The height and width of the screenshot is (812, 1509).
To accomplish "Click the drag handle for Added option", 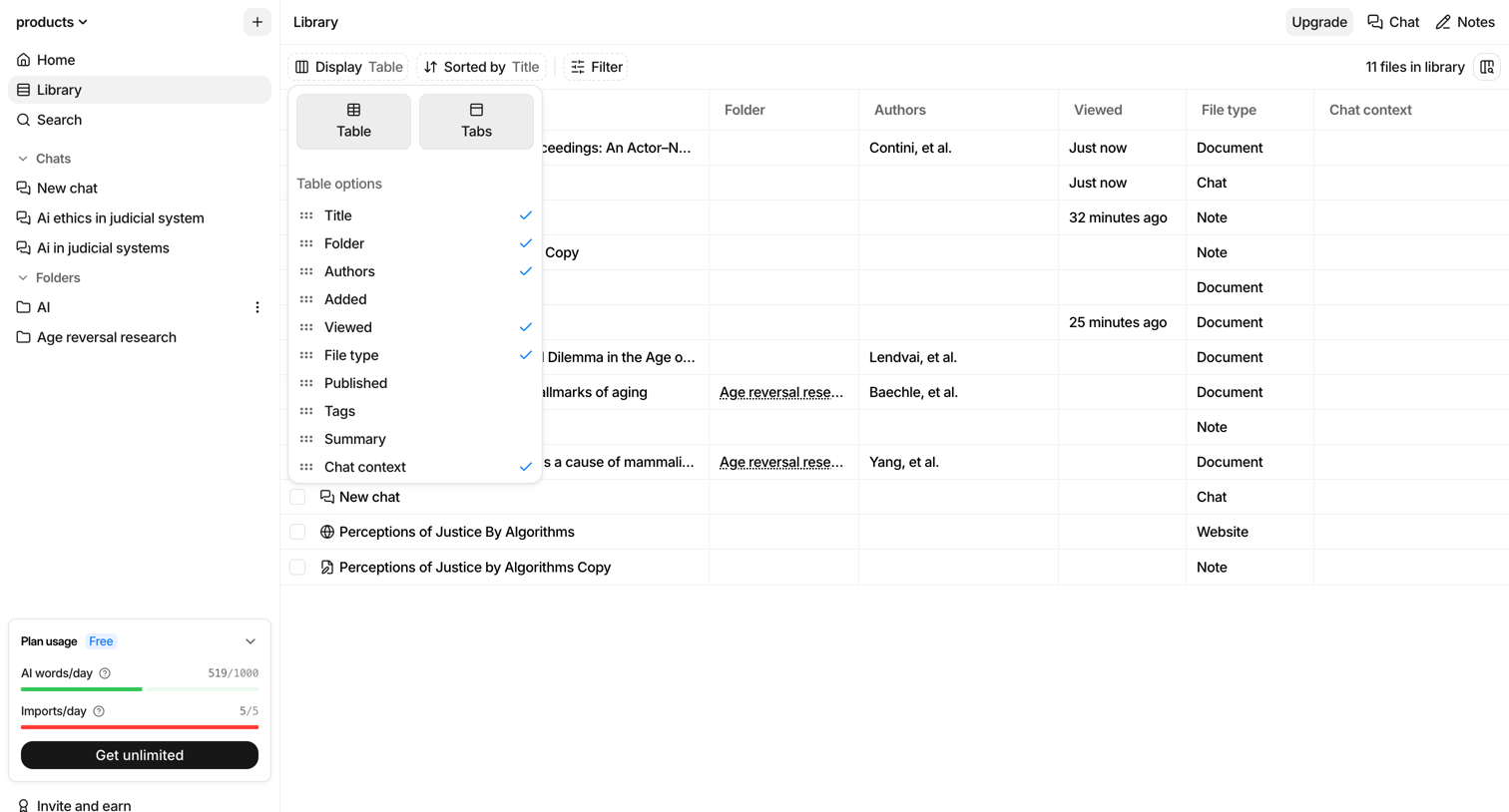I will [x=306, y=299].
